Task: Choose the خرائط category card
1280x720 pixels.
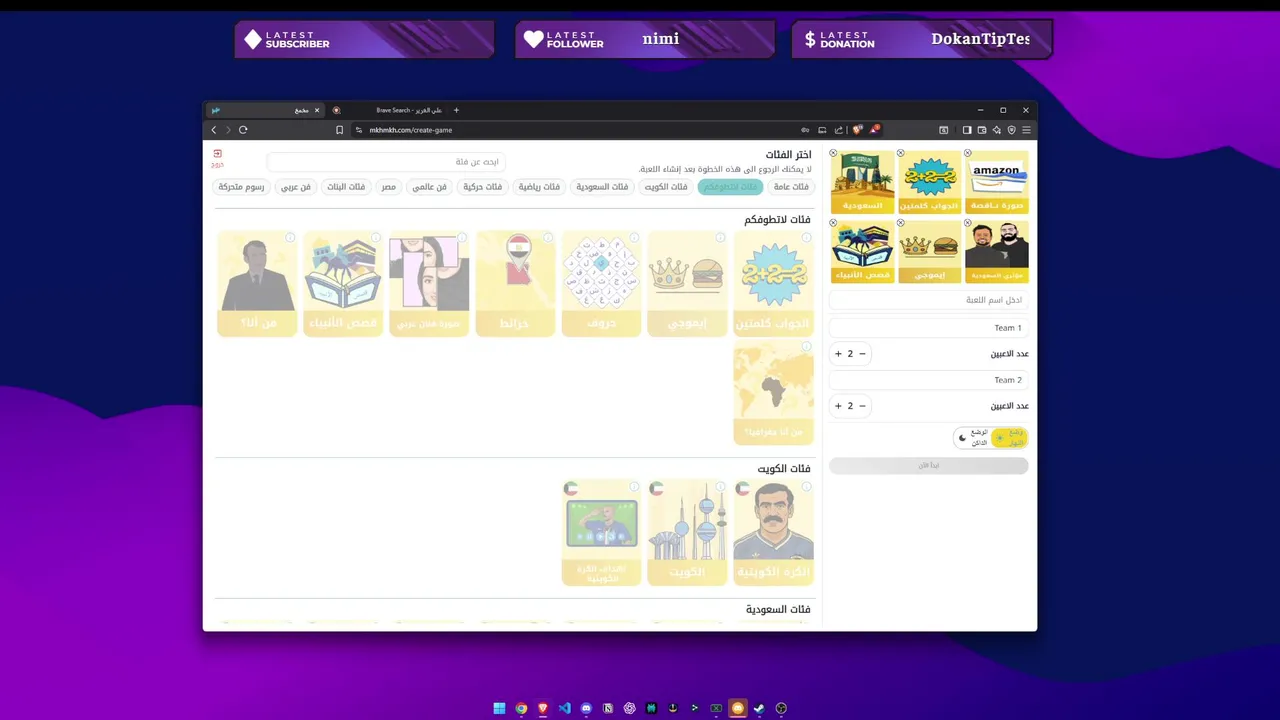Action: [x=515, y=284]
